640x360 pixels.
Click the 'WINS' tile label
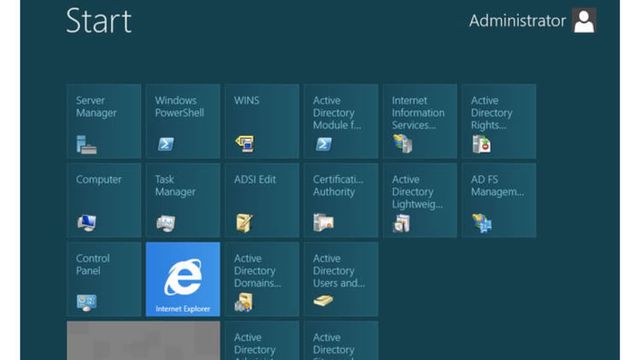coord(247,100)
